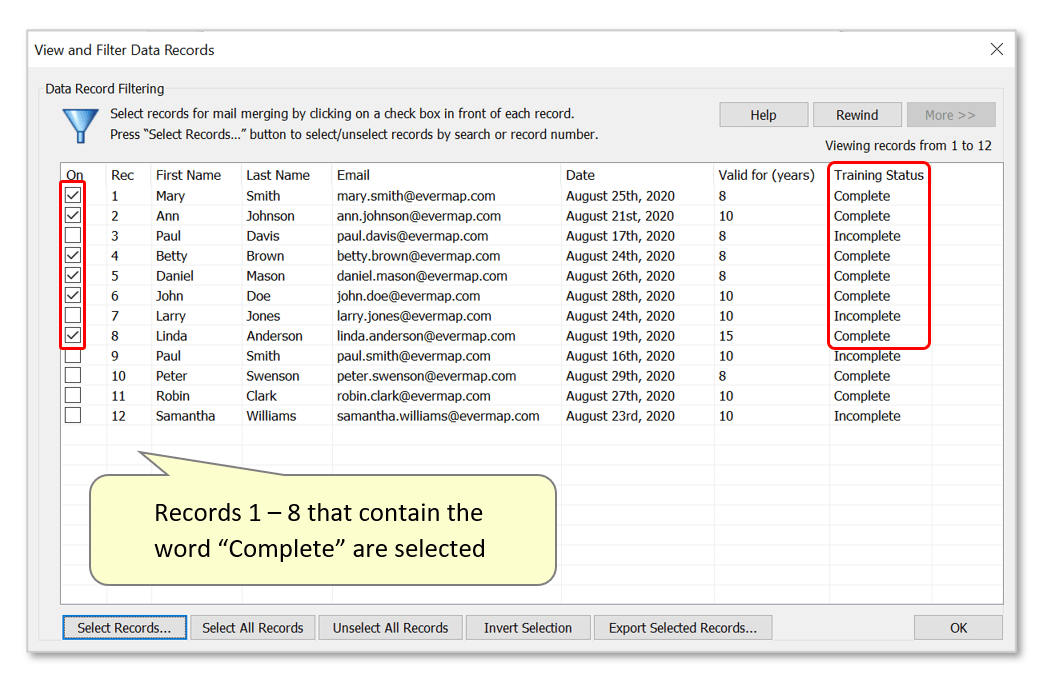1051x688 pixels.
Task: Click the date August 29th, 2020
Action: [x=620, y=376]
